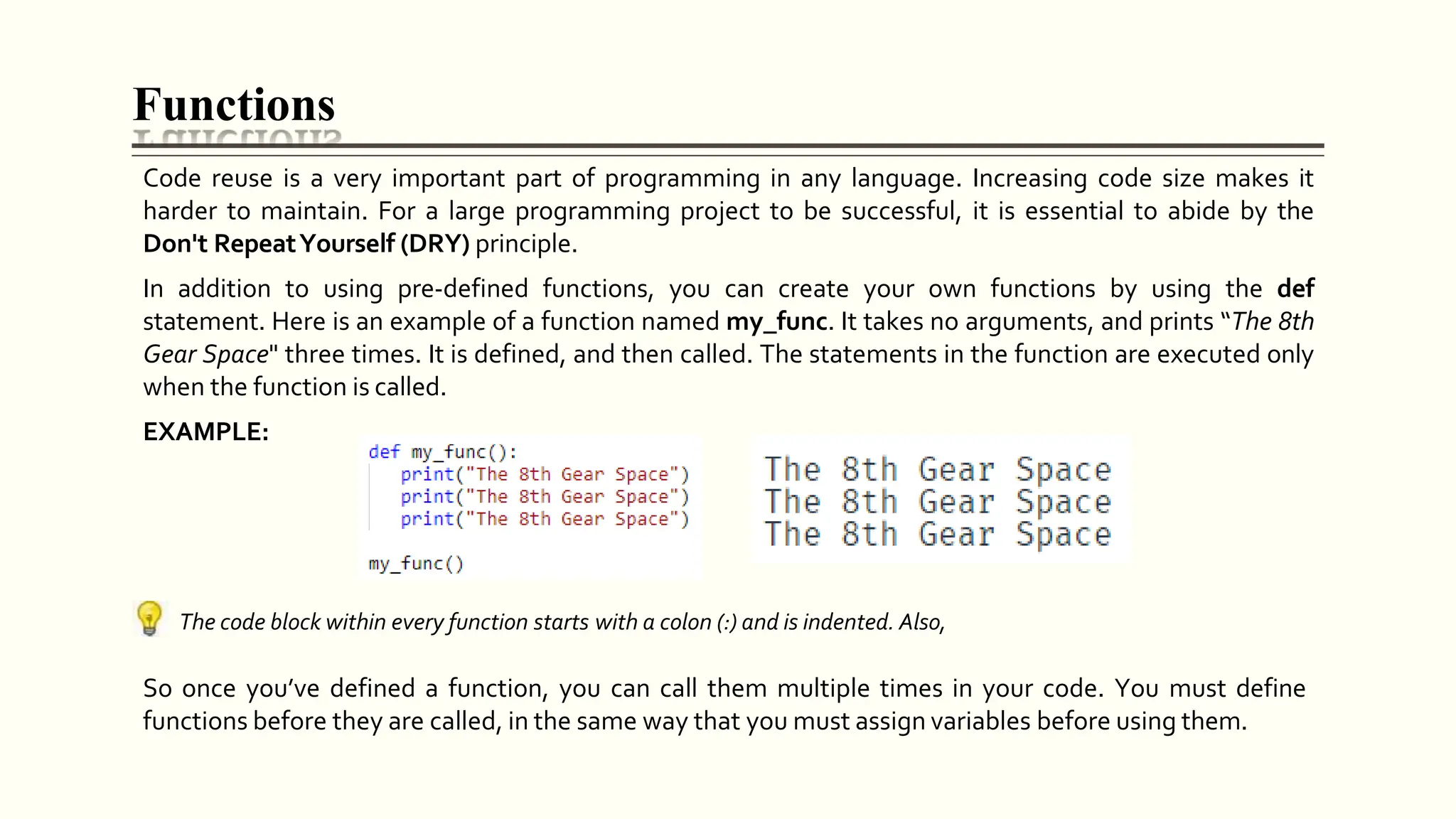Click the "my_func()" call line in code

click(x=416, y=564)
